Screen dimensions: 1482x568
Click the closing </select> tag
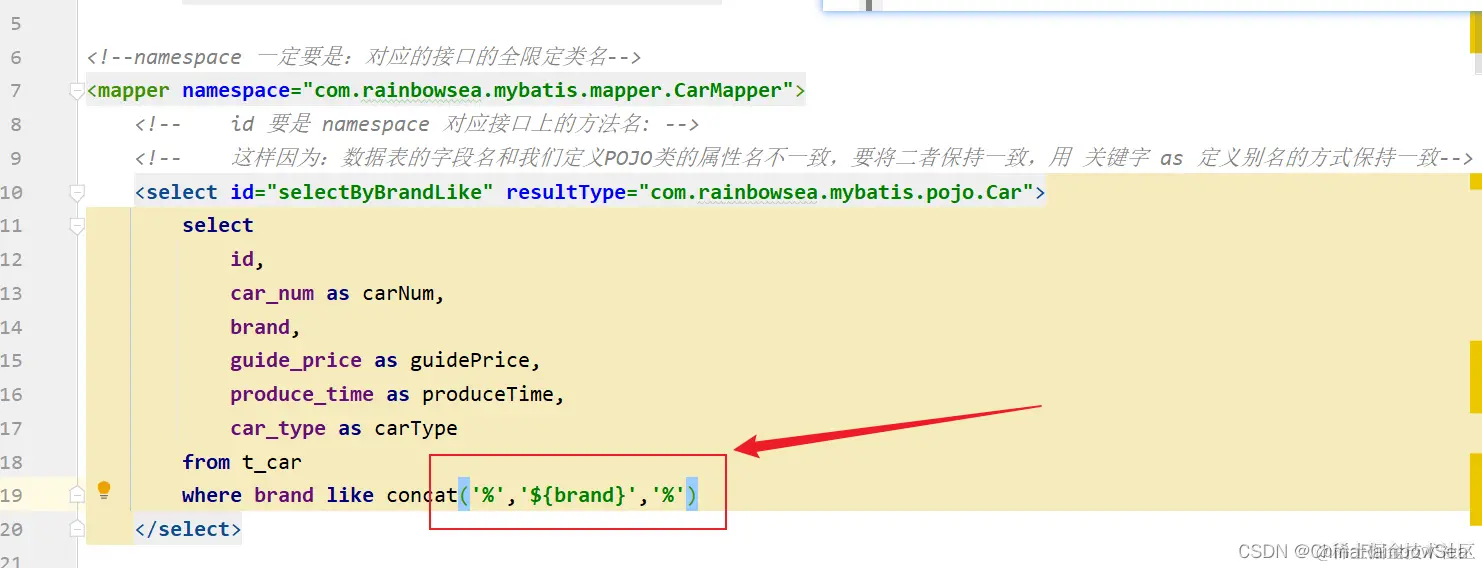[188, 529]
